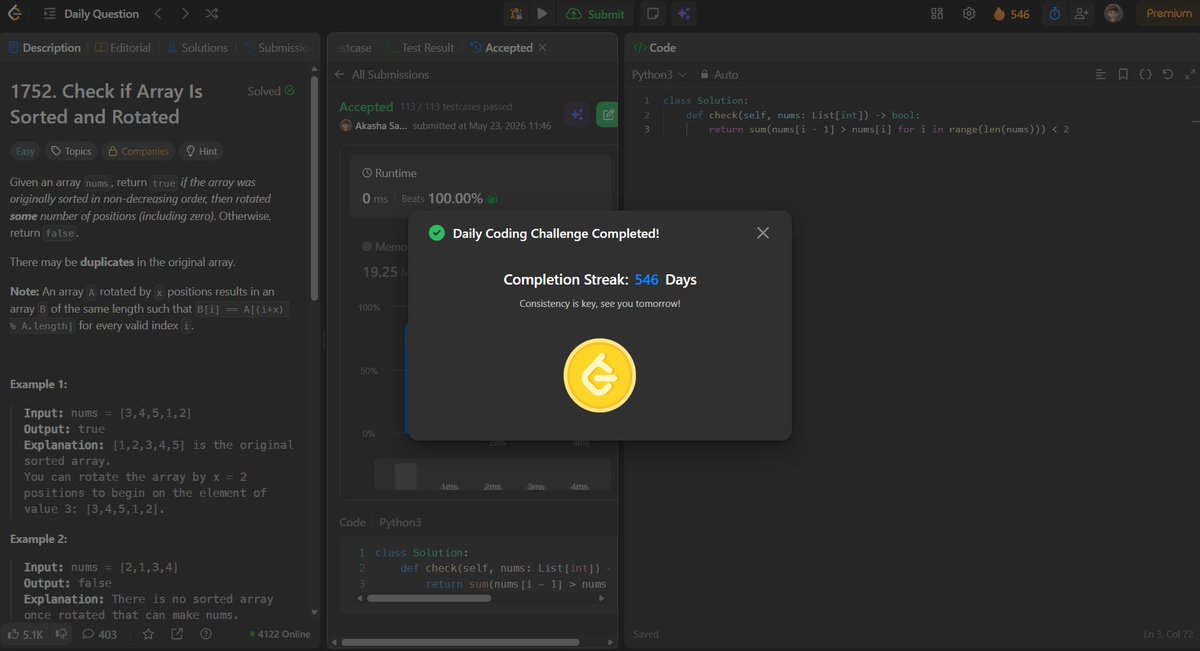Star this problem as favorite

(148, 634)
